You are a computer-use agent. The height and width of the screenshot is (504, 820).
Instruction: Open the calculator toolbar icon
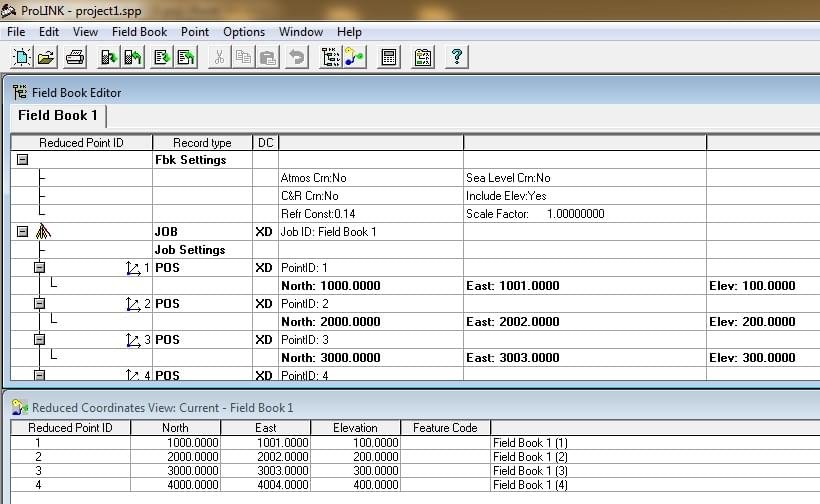tap(389, 57)
